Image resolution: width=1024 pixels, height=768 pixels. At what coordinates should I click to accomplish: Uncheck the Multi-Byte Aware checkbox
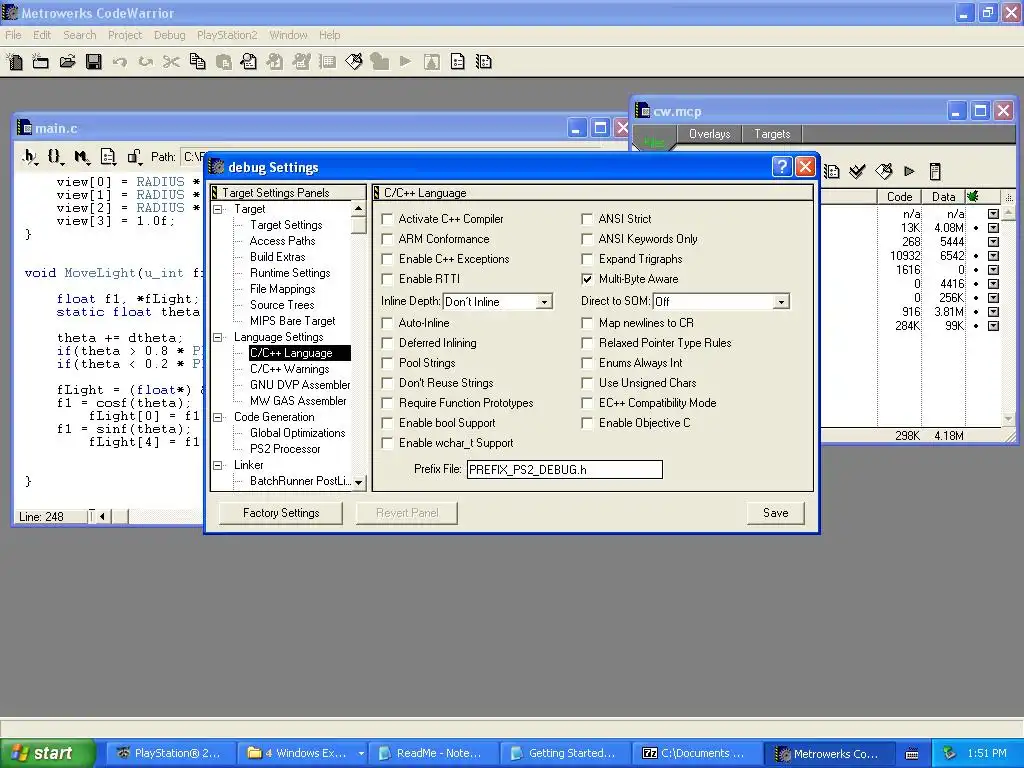point(587,280)
